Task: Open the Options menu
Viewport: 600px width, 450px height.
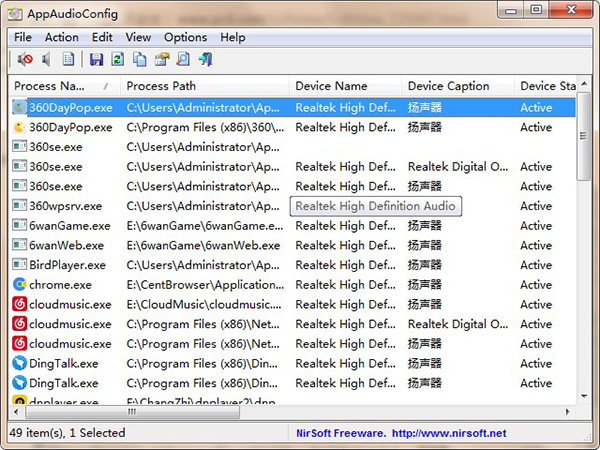Action: pos(186,38)
